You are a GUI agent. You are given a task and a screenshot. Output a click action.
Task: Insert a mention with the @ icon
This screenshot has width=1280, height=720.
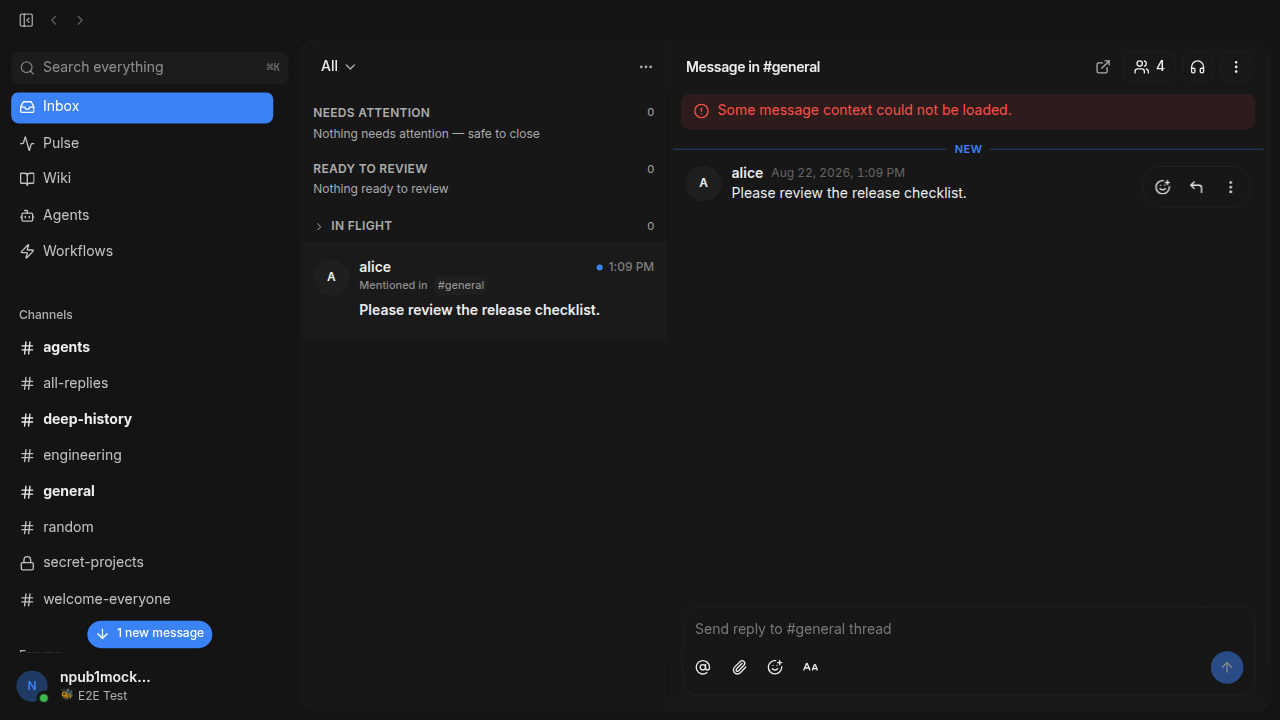point(703,667)
